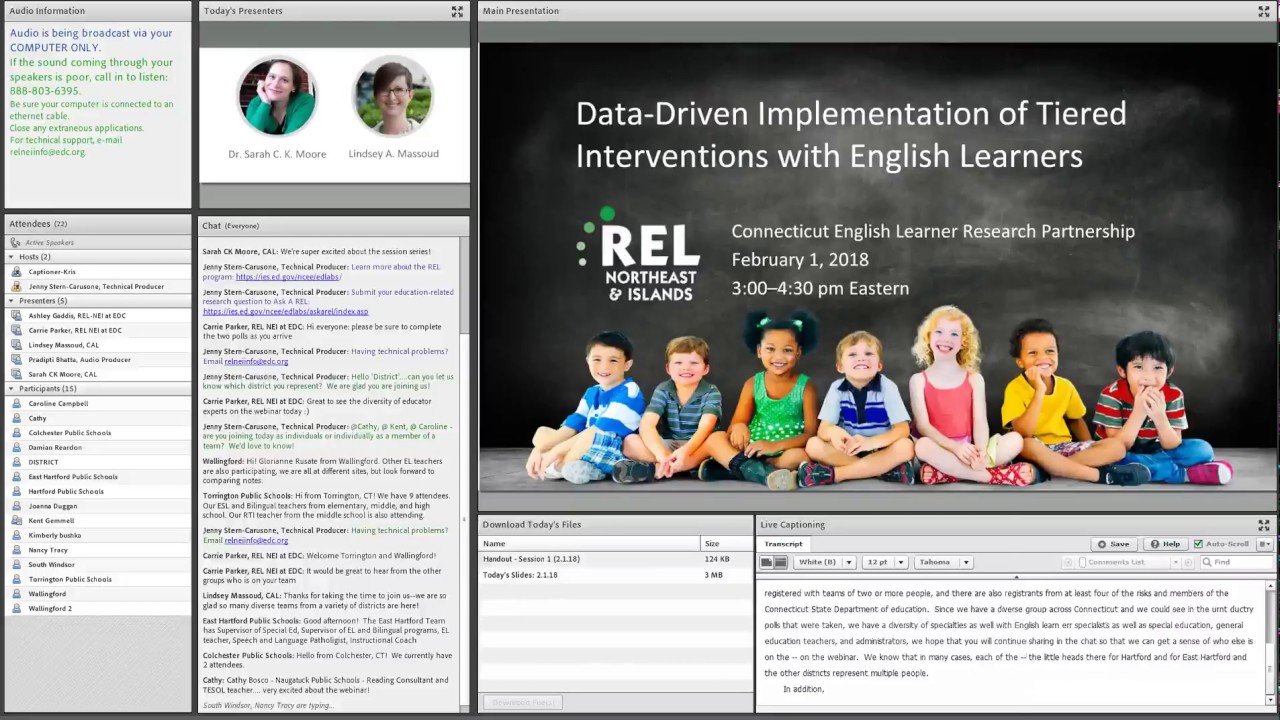The width and height of the screenshot is (1280, 720).
Task: Open the Comments List dropdown arrow
Action: pyautogui.click(x=1176, y=563)
